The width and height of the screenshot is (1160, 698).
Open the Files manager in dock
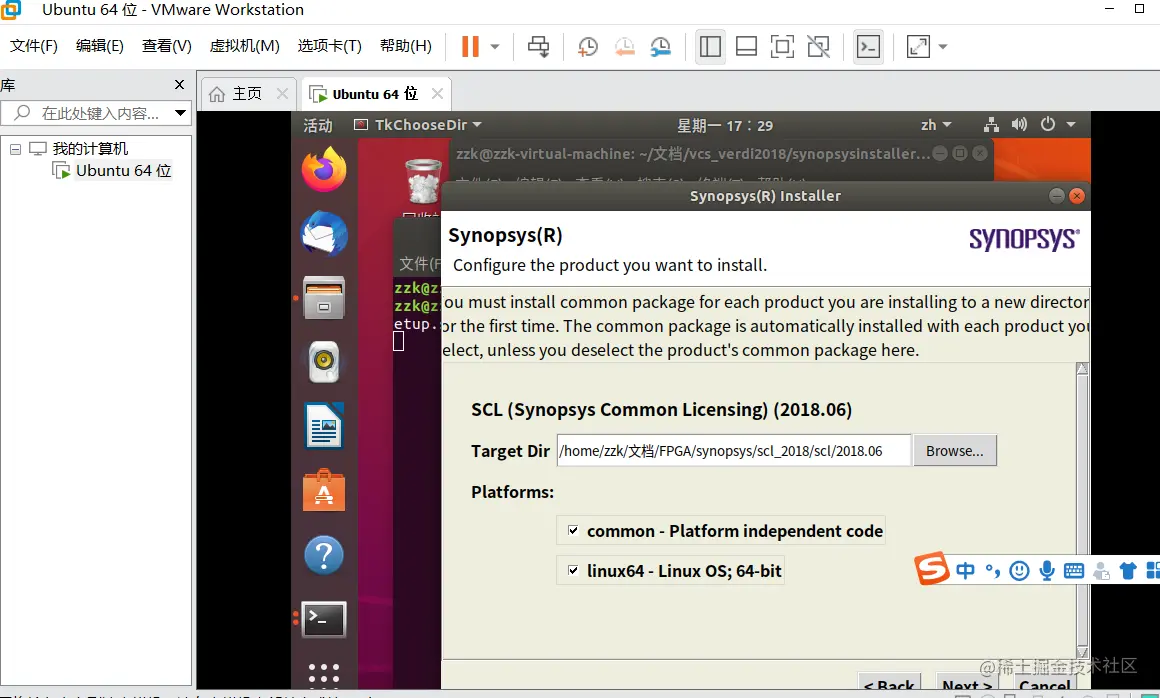coord(324,297)
